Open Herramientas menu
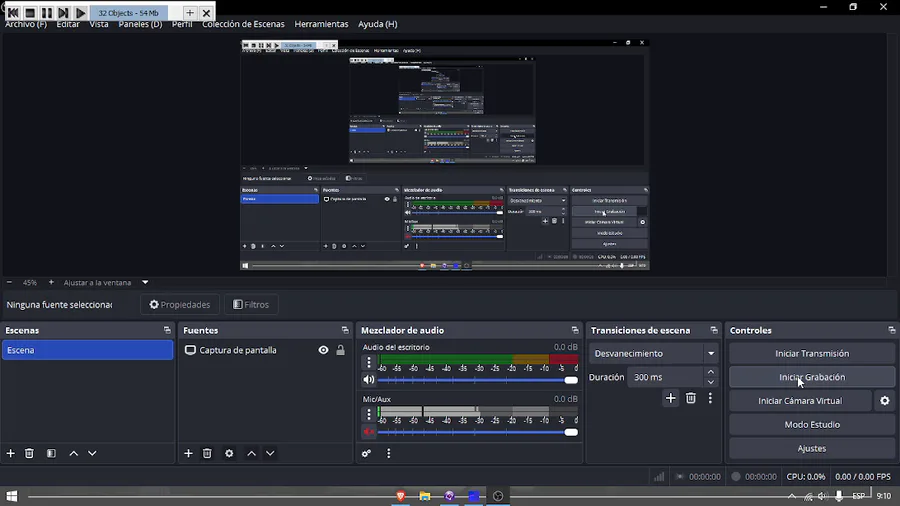Image resolution: width=900 pixels, height=506 pixels. click(x=321, y=24)
